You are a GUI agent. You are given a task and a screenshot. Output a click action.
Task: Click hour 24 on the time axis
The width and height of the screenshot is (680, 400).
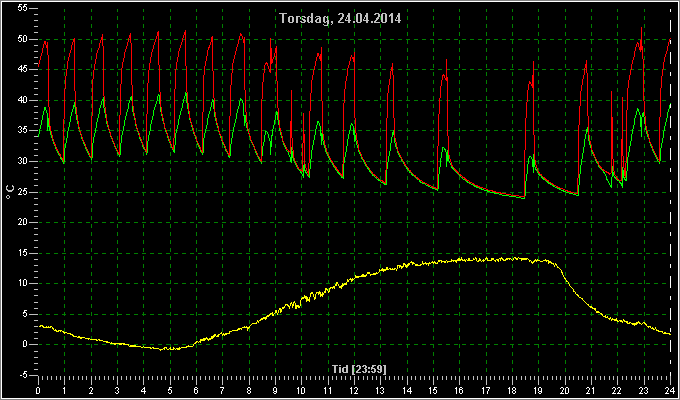(670, 390)
